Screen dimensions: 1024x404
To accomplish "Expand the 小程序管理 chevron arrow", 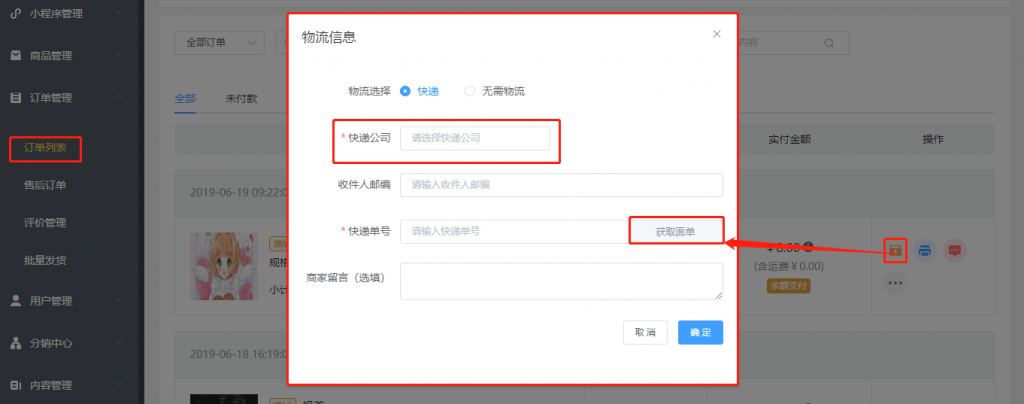I will coord(118,12).
